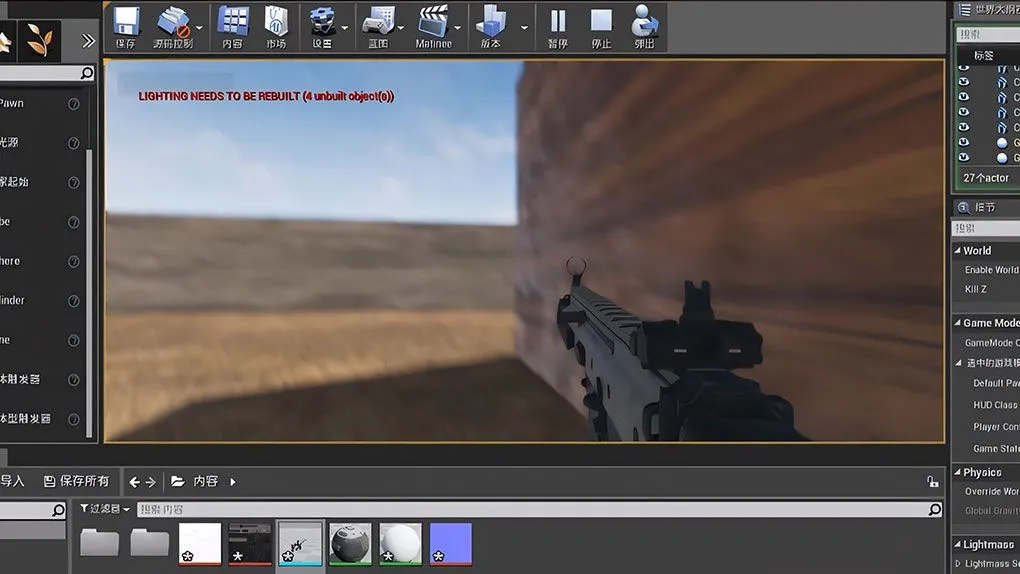
Task: Collapse the Physics section
Action: 958,472
